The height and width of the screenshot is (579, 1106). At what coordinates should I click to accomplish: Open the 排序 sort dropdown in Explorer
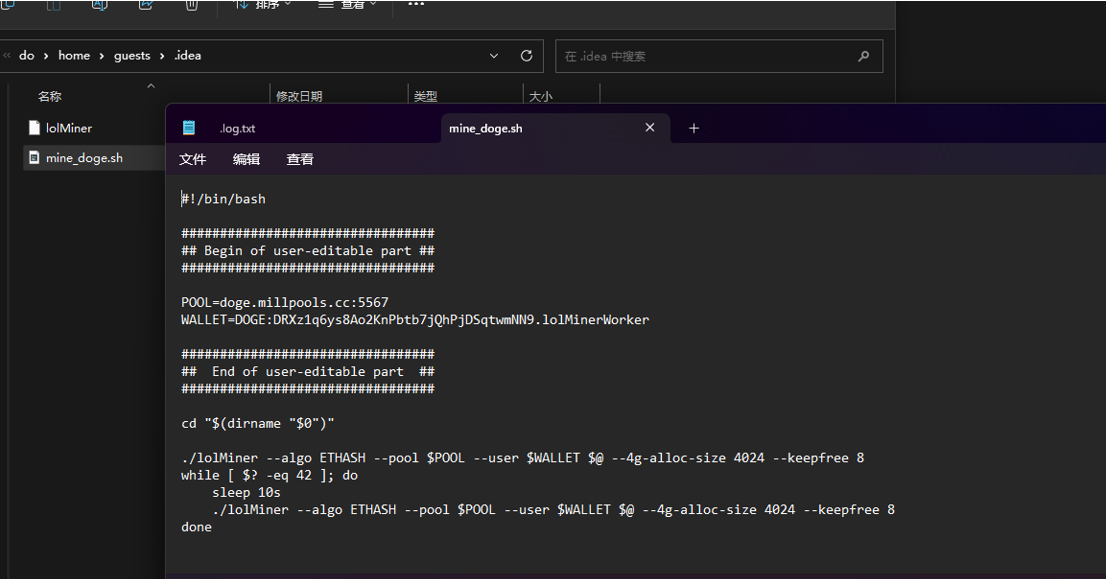coord(262,4)
